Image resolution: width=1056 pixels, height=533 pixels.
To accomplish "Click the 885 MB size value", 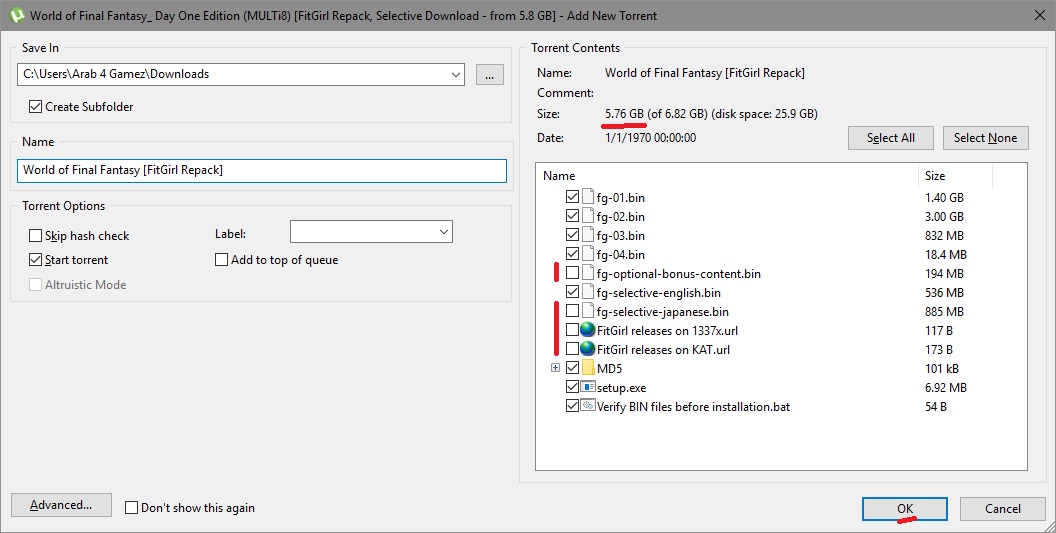I will click(944, 311).
